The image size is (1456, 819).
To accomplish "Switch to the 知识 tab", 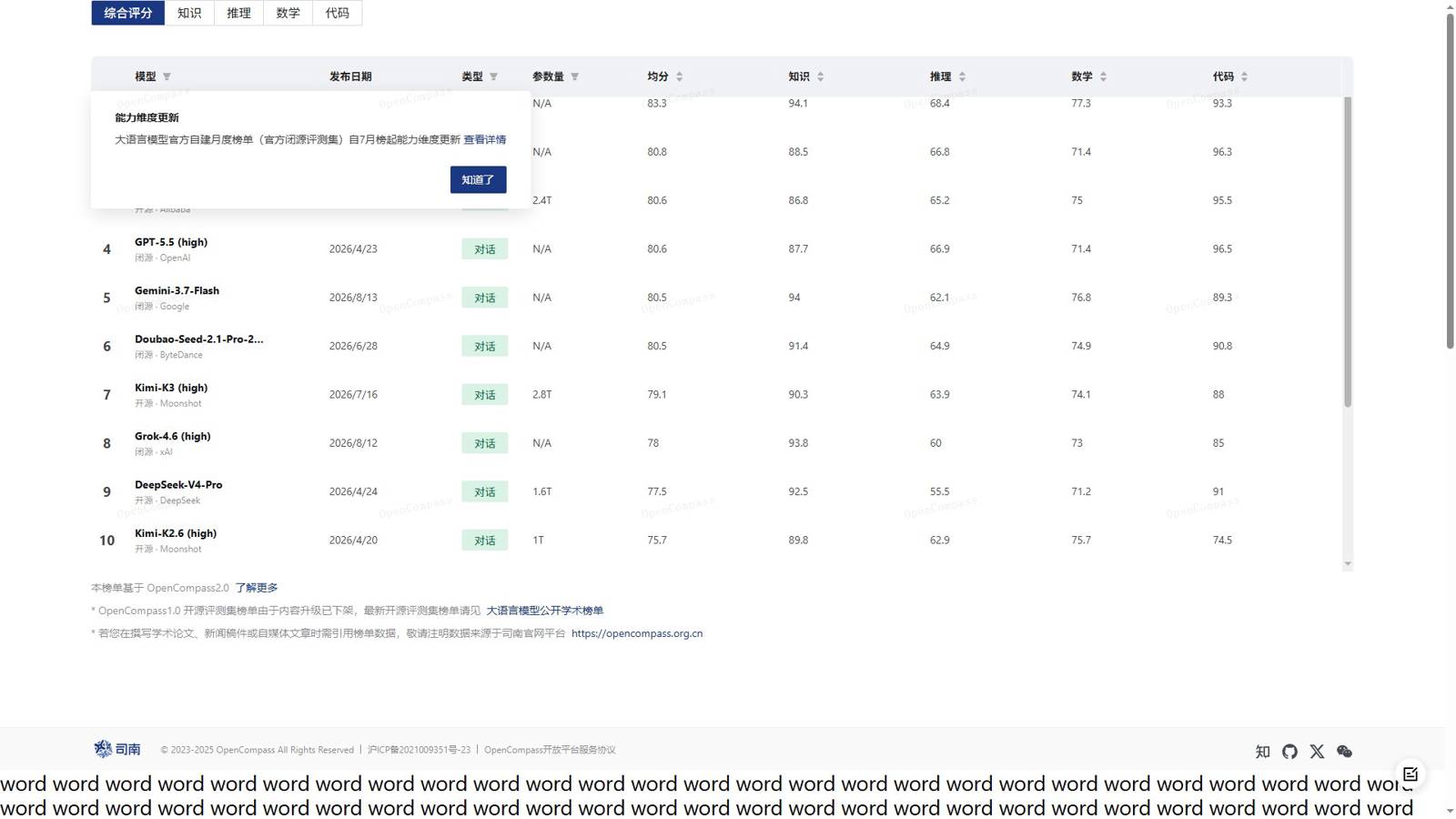I will pos(189,13).
